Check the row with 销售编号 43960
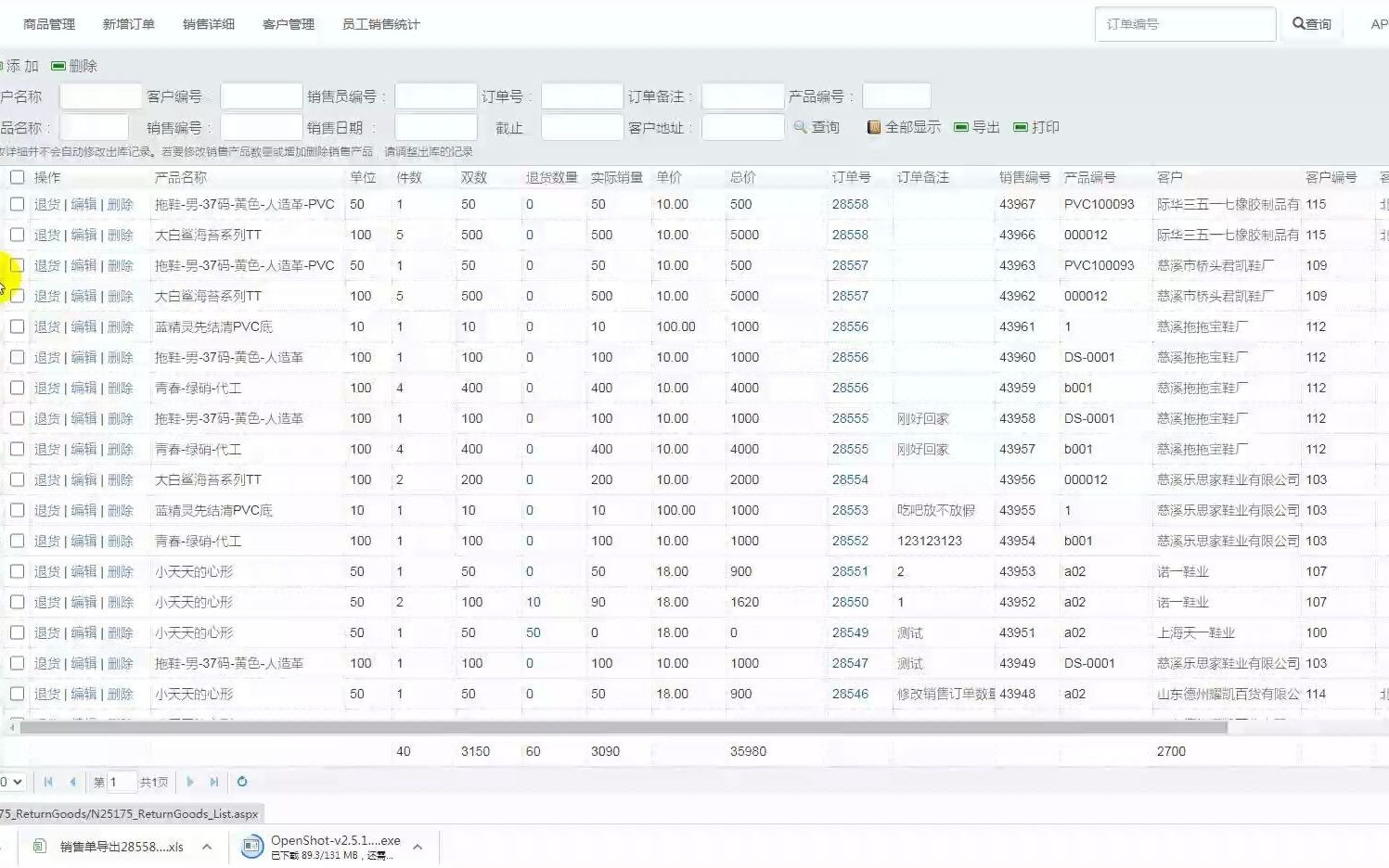The width and height of the screenshot is (1389, 868). pyautogui.click(x=17, y=357)
